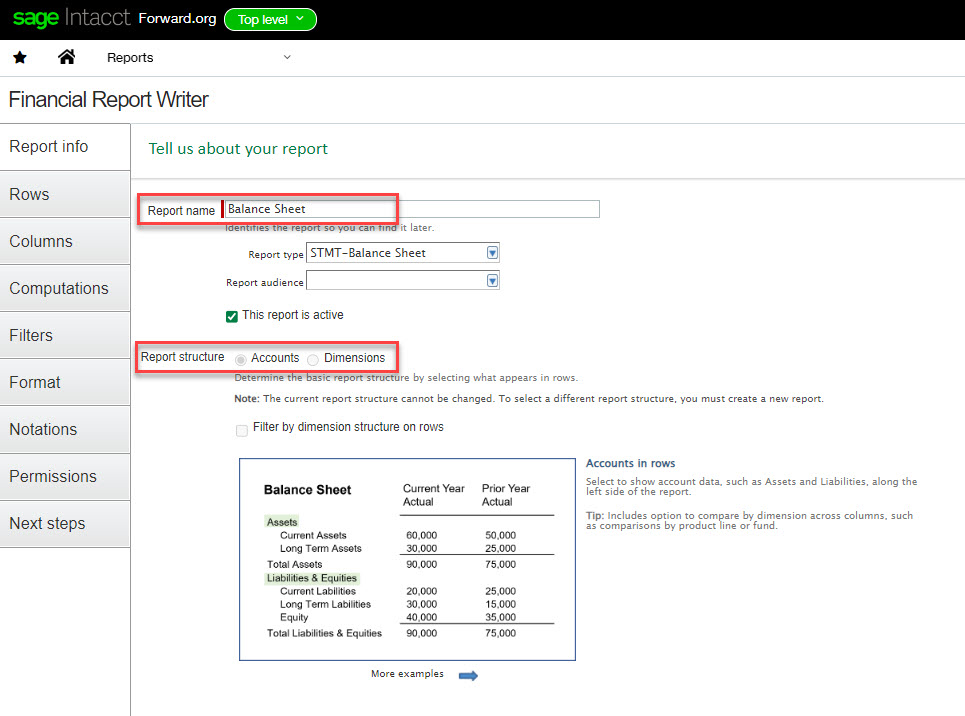Open the Top level entity dropdown
Screen dimensions: 965x716
(x=270, y=19)
